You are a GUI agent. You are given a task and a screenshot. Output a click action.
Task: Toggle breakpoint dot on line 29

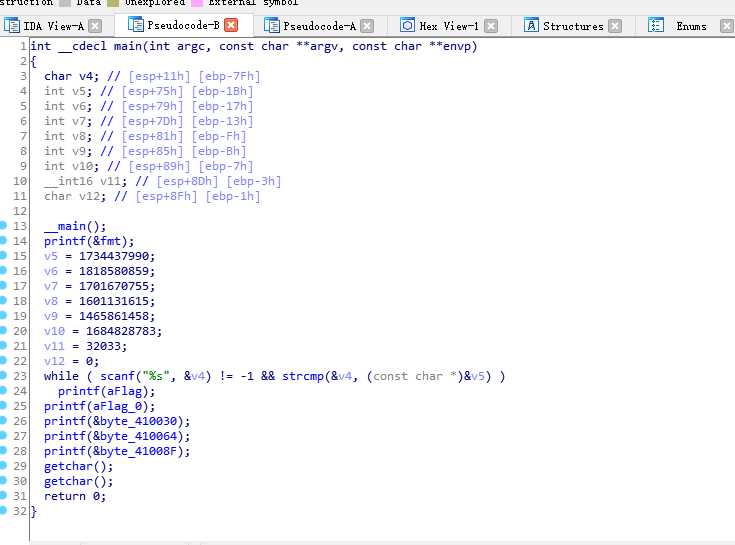click(3, 465)
